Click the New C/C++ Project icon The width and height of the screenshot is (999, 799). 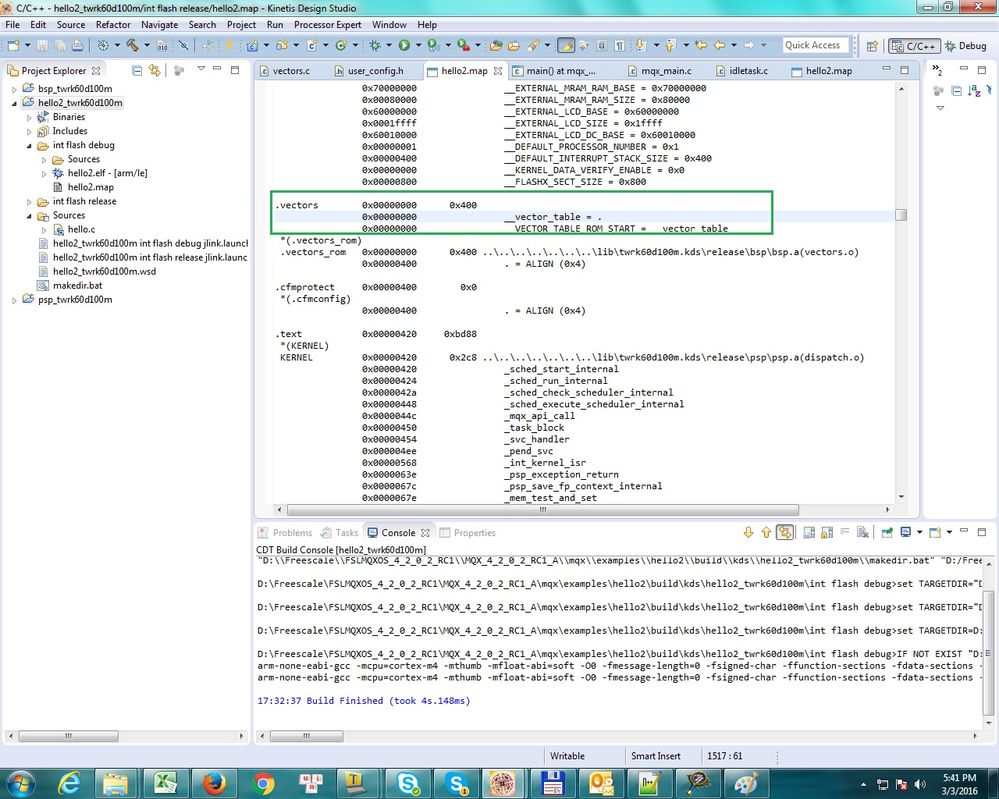pyautogui.click(x=252, y=45)
